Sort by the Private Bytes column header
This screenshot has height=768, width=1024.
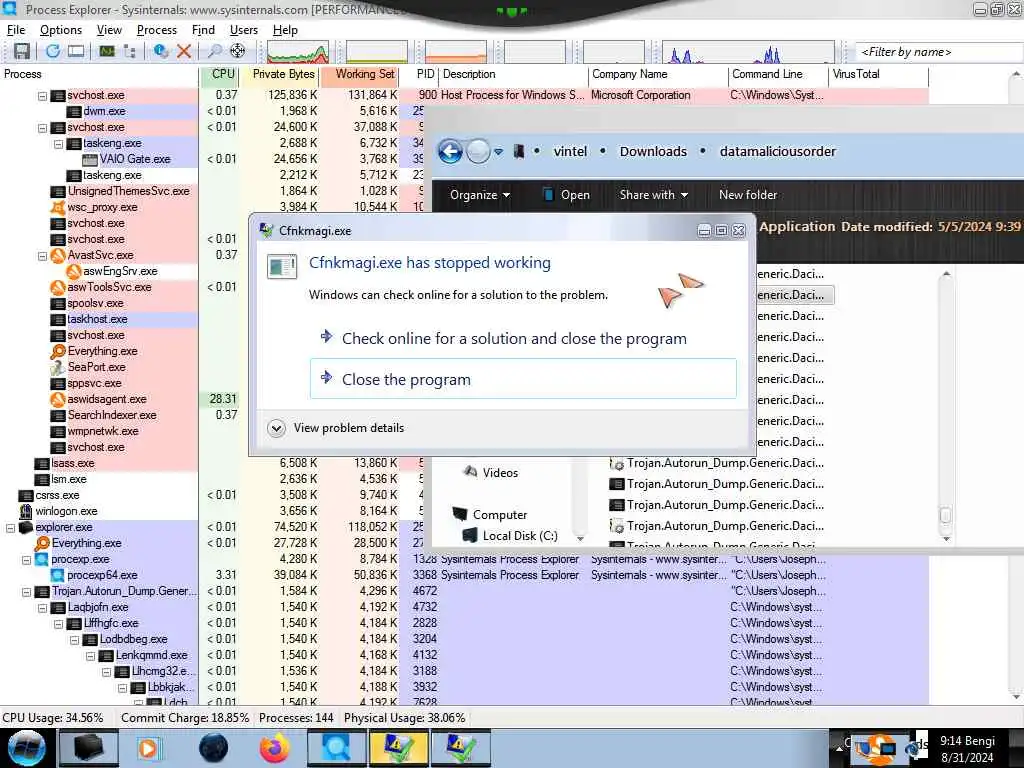coord(279,74)
